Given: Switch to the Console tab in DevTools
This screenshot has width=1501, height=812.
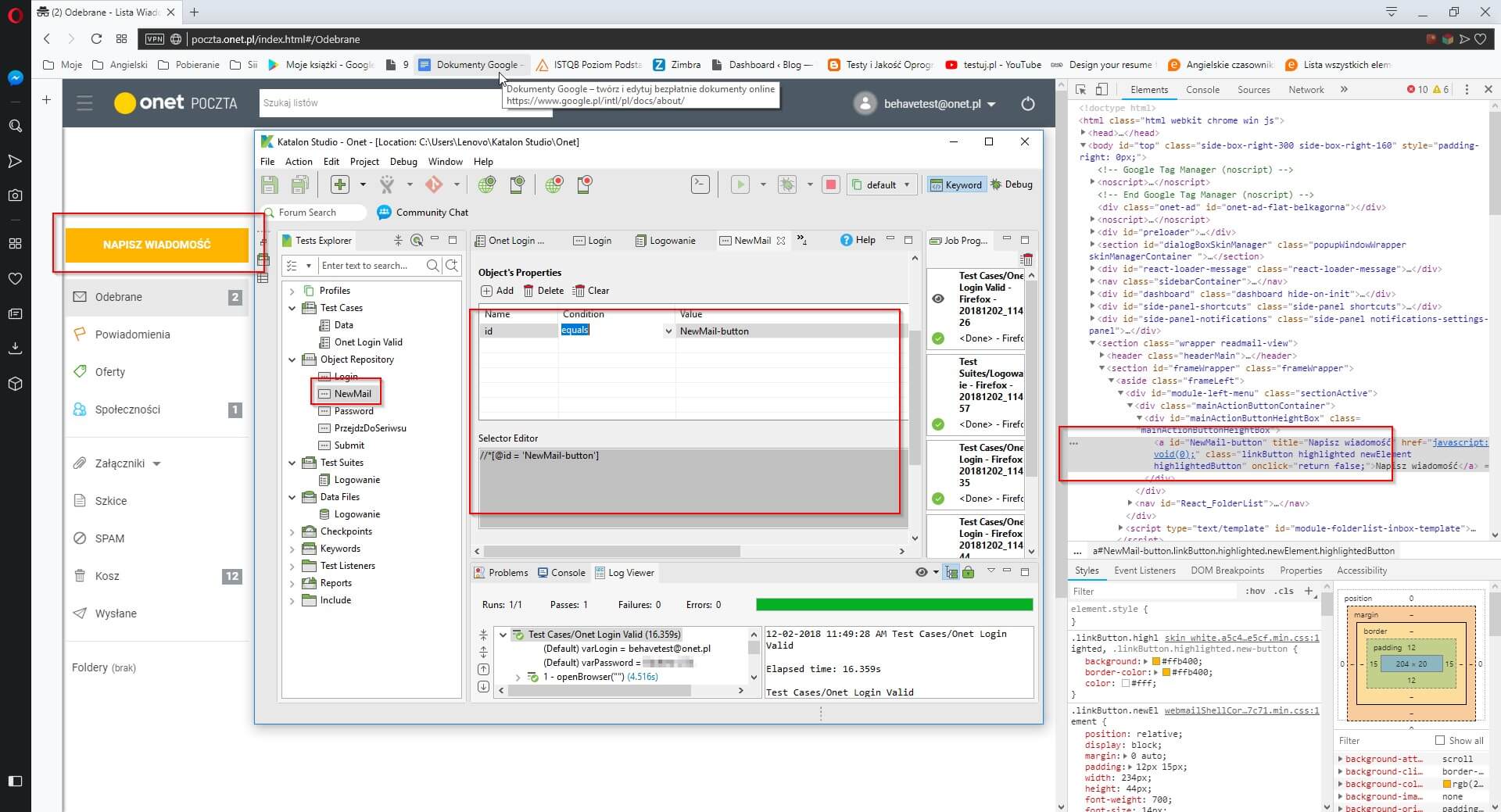Looking at the screenshot, I should (1202, 90).
